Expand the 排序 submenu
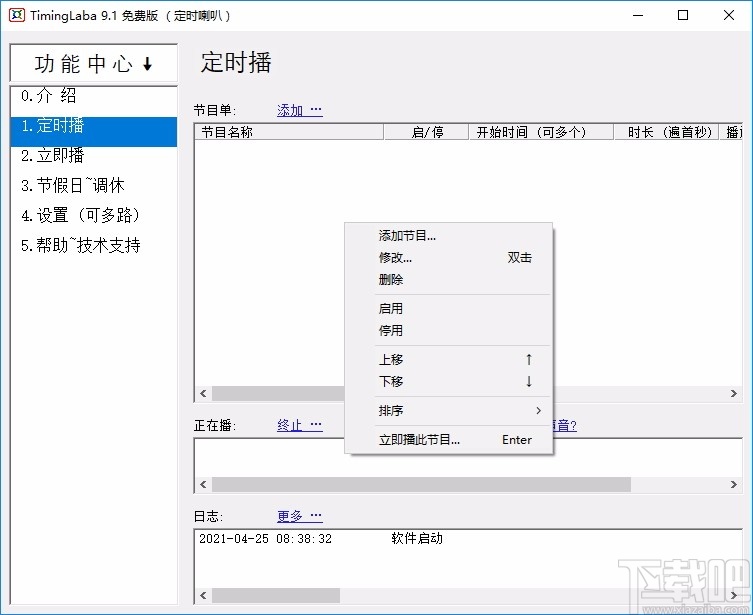 pyautogui.click(x=449, y=411)
